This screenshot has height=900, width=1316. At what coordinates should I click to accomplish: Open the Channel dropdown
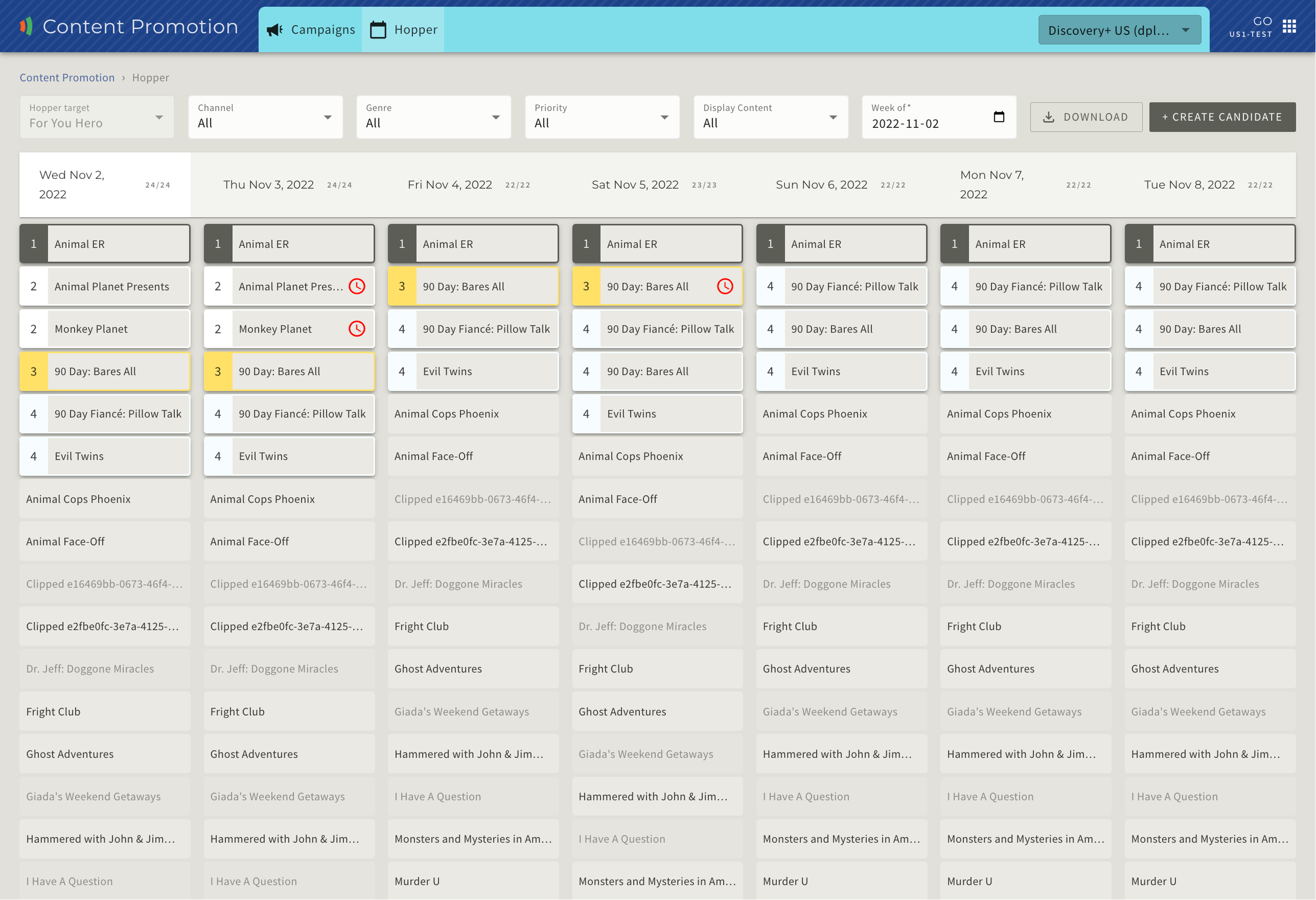pyautogui.click(x=265, y=117)
